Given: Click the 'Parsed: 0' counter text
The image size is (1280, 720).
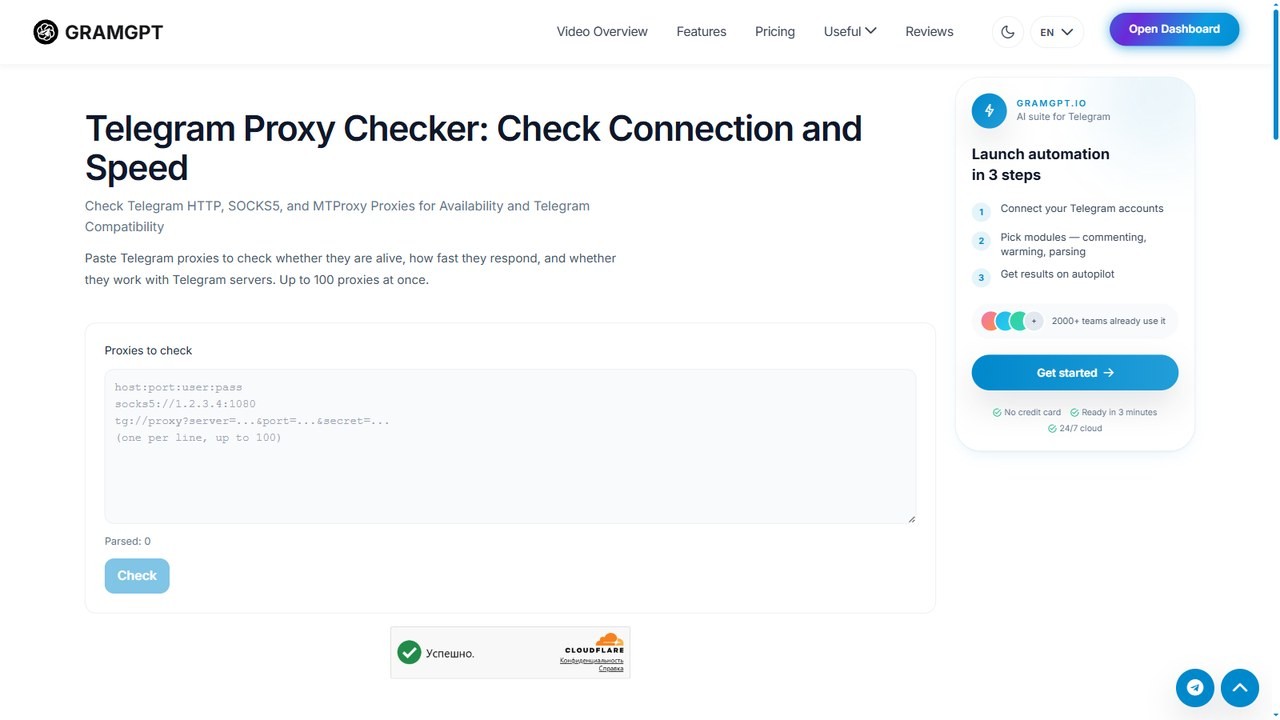Looking at the screenshot, I should [128, 541].
